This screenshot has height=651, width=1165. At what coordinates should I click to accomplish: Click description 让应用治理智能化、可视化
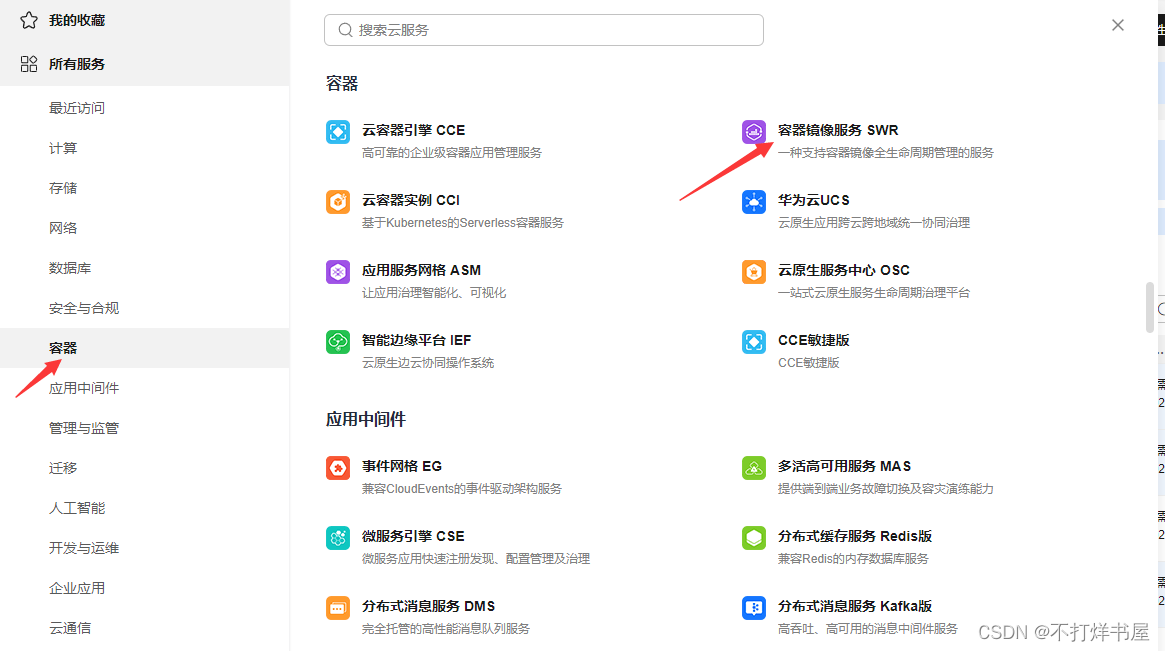pyautogui.click(x=434, y=293)
